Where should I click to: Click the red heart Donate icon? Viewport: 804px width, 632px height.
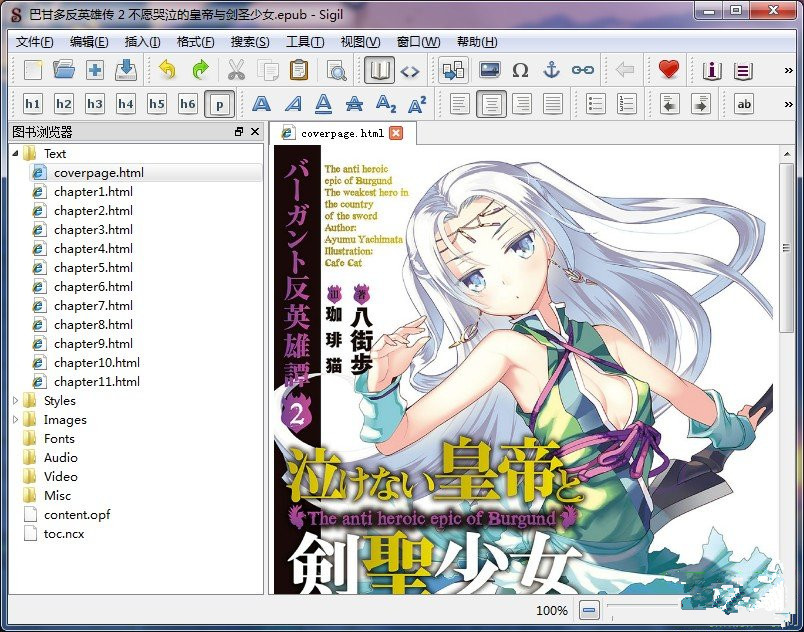point(668,70)
